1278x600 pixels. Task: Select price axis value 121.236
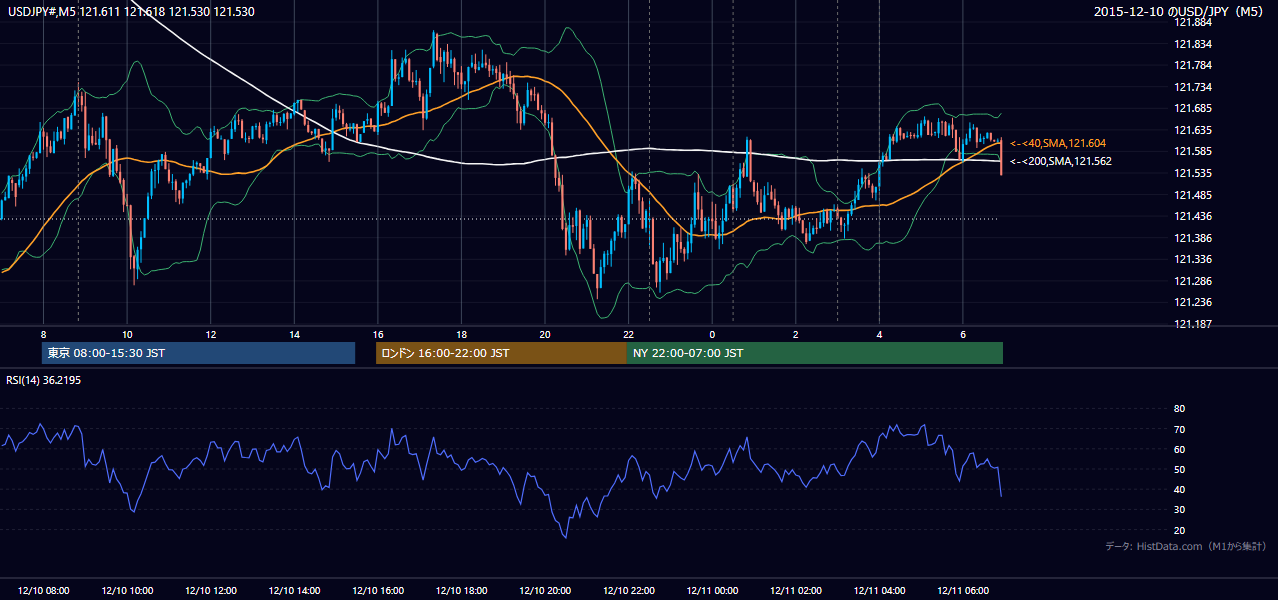1194,302
